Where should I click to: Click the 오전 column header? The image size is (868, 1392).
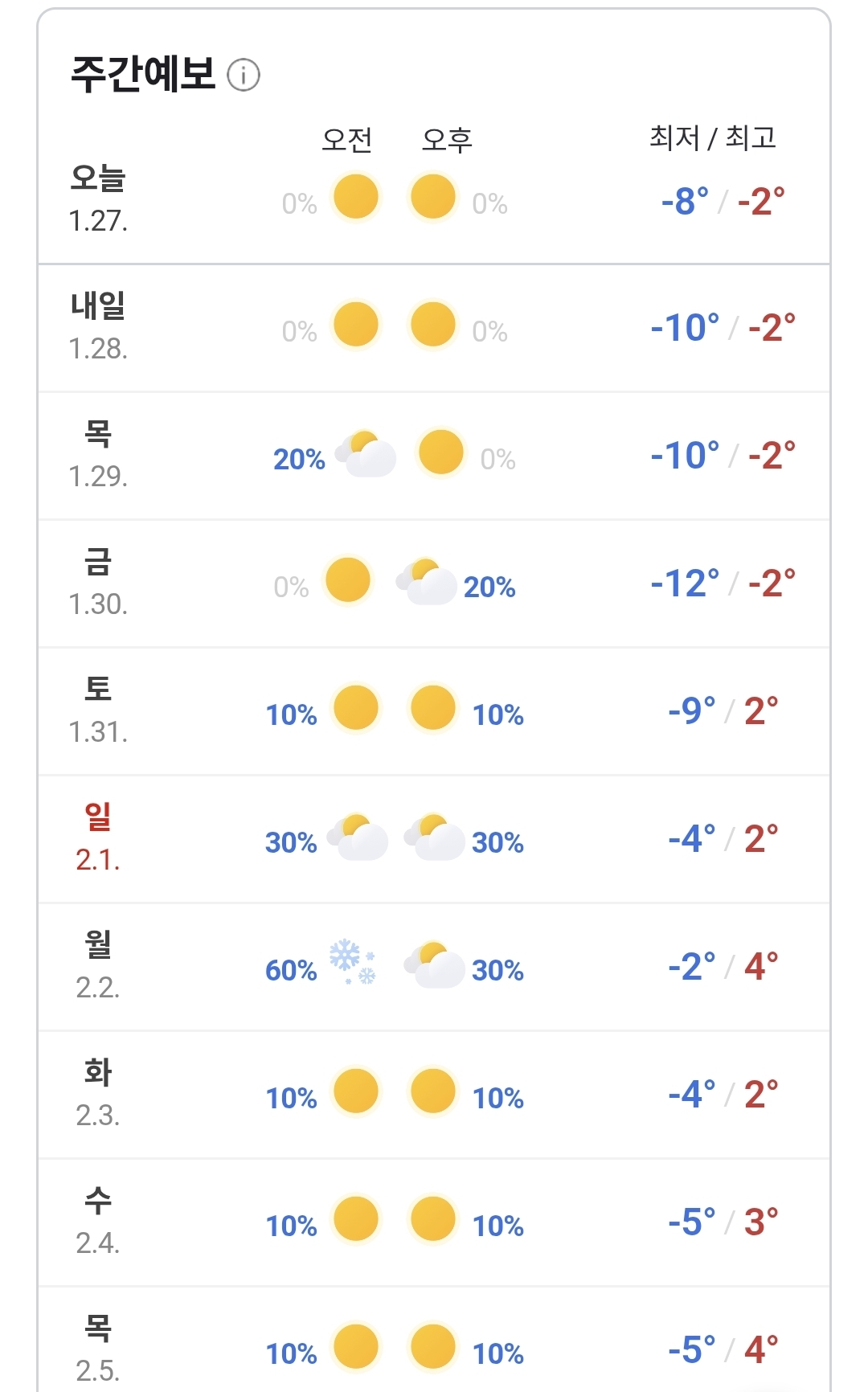coord(347,140)
